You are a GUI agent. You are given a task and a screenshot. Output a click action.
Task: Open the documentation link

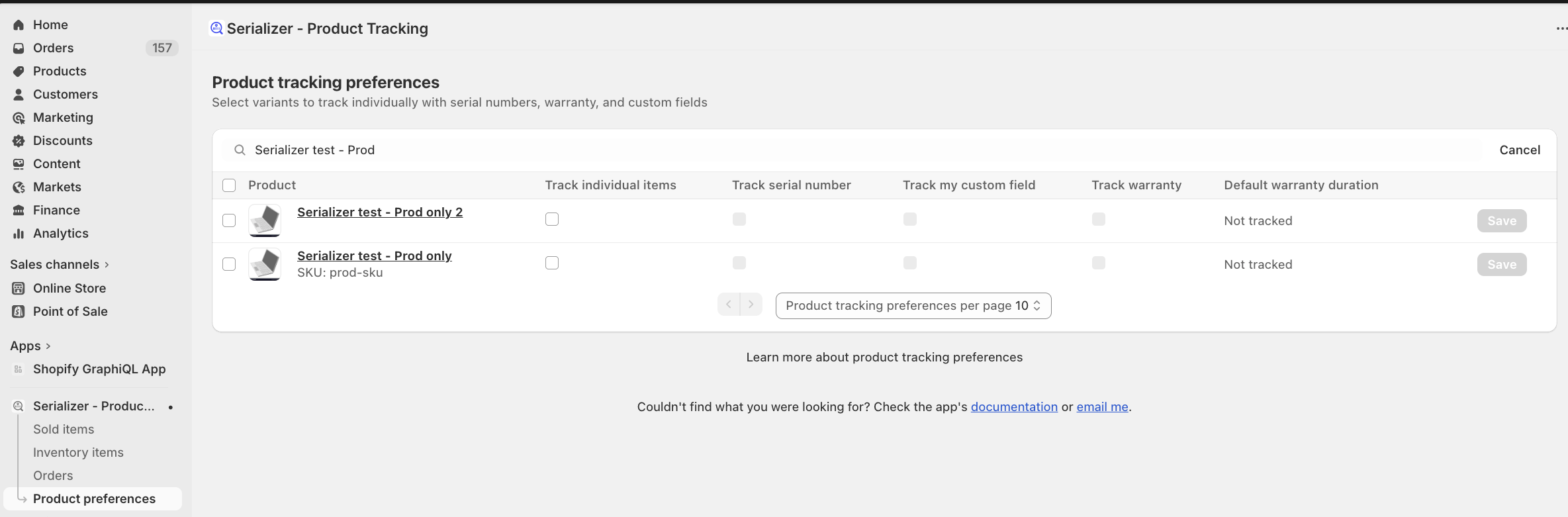click(x=1013, y=407)
